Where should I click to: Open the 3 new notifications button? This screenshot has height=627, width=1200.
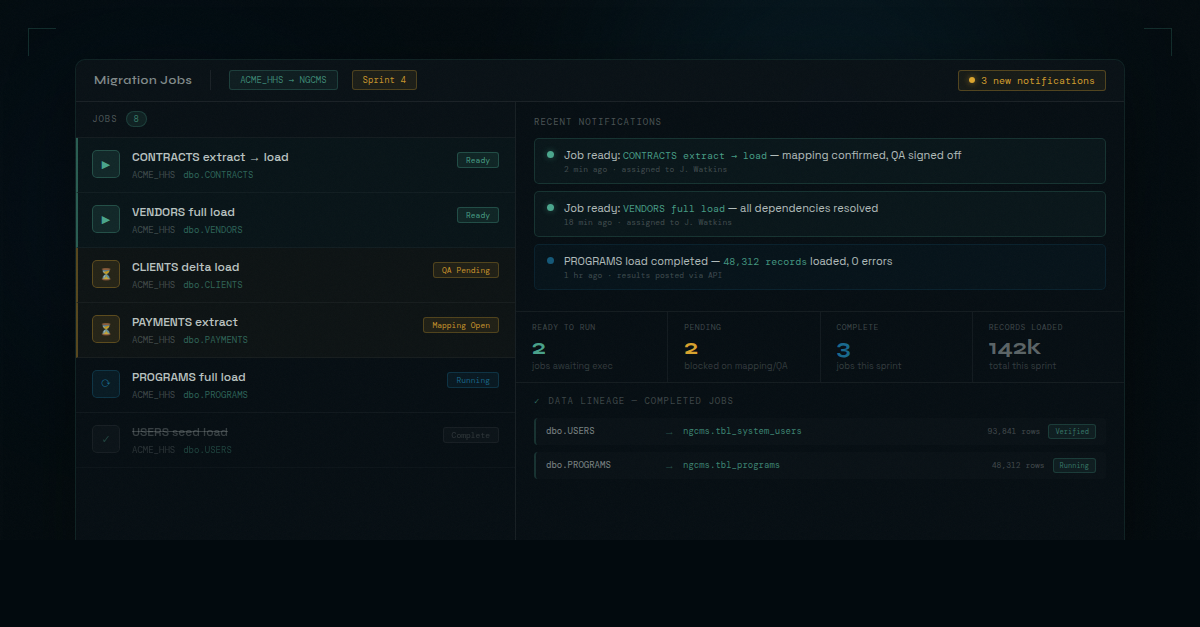1031,79
